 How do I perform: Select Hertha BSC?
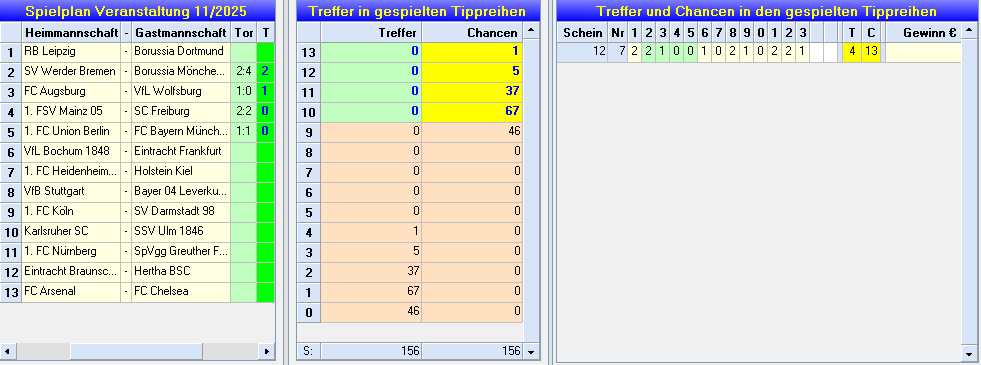point(181,272)
